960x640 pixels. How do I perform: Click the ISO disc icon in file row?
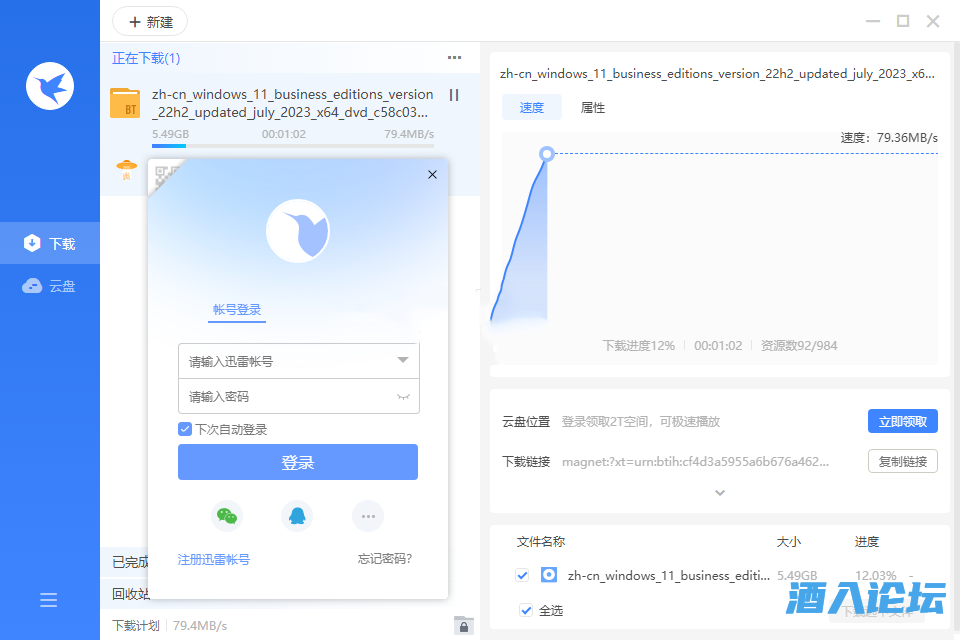pyautogui.click(x=549, y=574)
